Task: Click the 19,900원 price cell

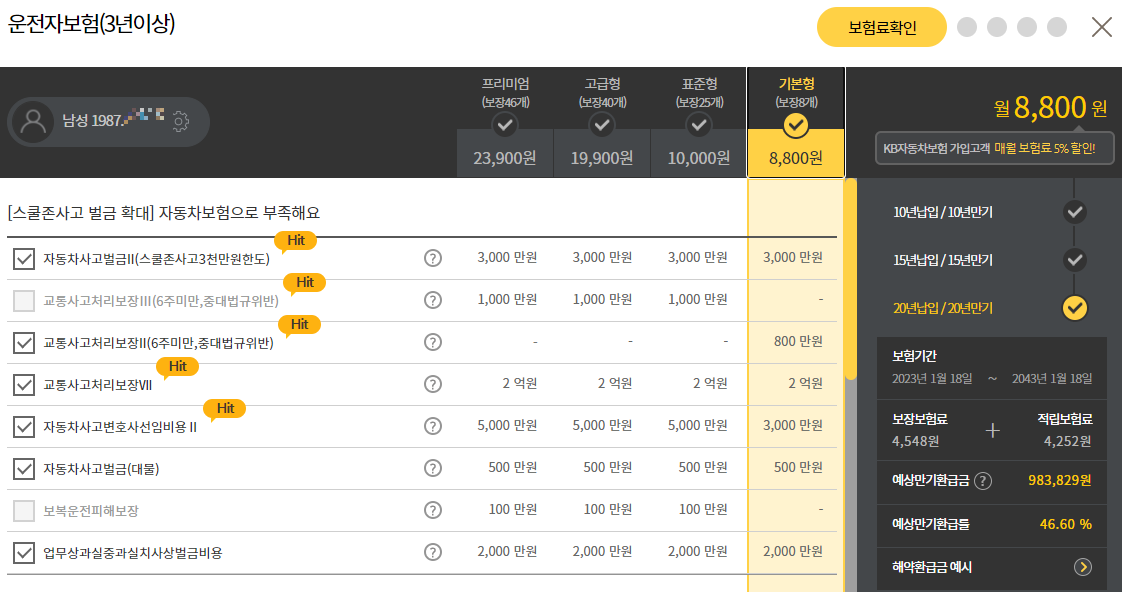Action: point(602,157)
